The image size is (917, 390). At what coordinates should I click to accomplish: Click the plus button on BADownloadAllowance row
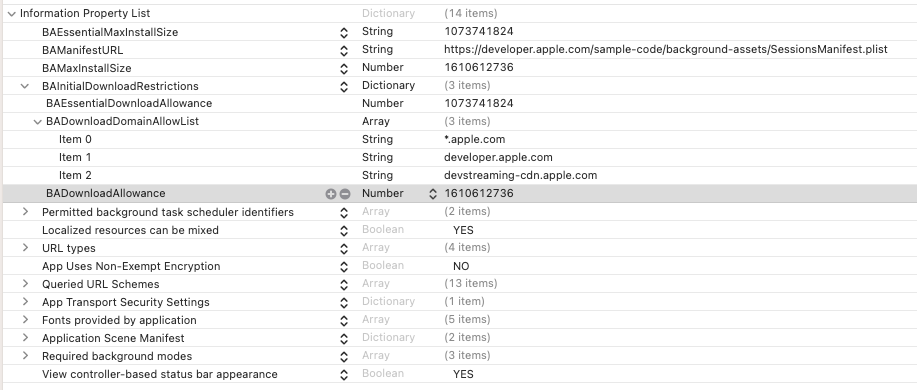click(330, 194)
